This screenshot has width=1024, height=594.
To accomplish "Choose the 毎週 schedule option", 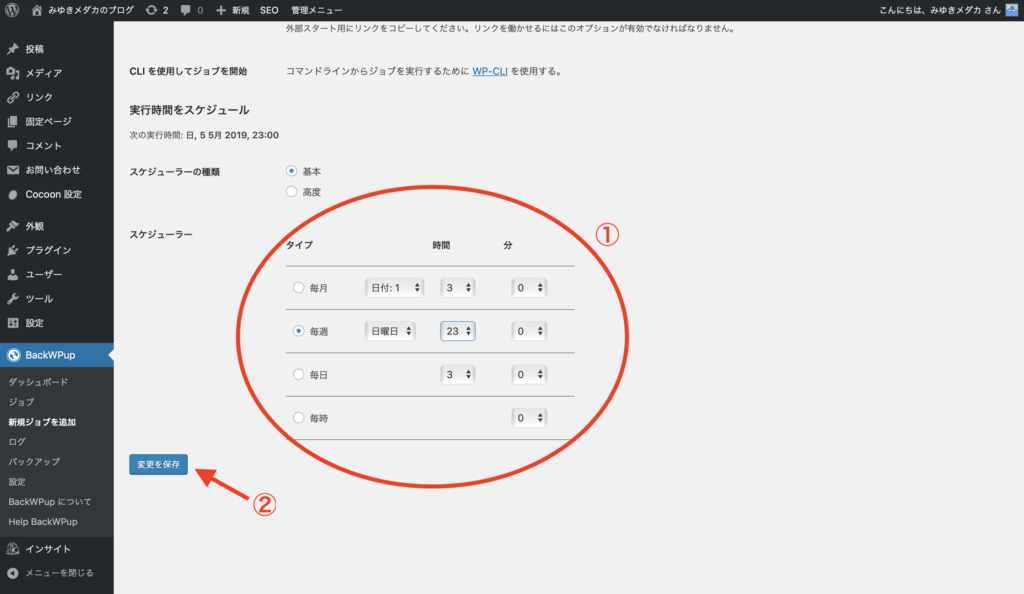I will point(298,331).
